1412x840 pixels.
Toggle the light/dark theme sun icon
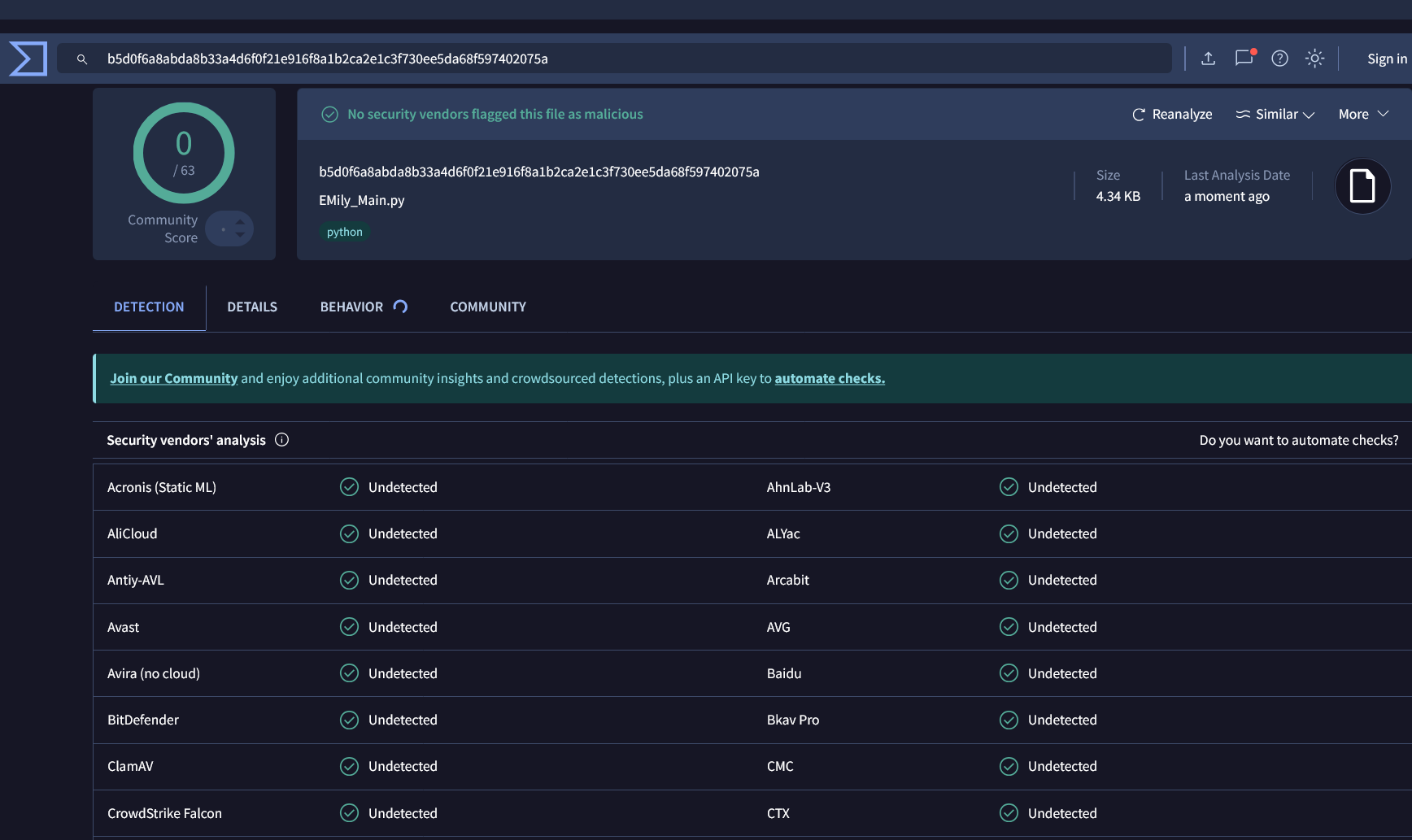(x=1314, y=59)
